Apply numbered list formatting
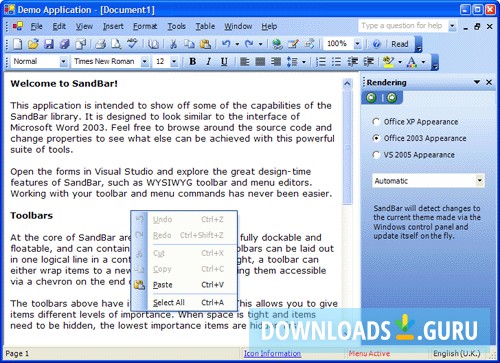500x363 pixels. tap(321, 61)
